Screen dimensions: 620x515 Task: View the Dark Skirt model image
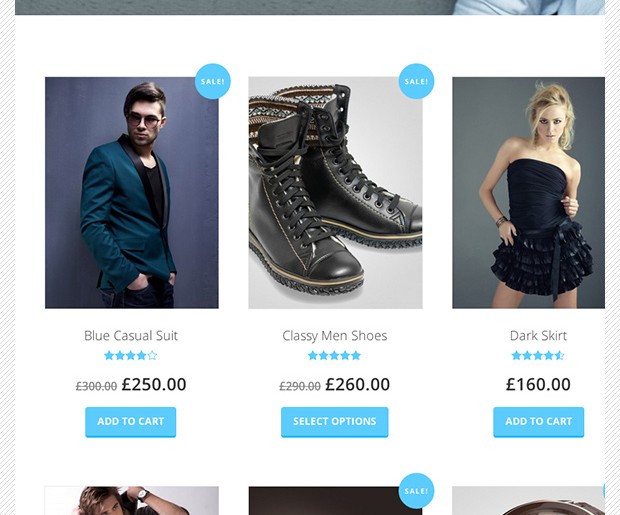click(x=529, y=193)
